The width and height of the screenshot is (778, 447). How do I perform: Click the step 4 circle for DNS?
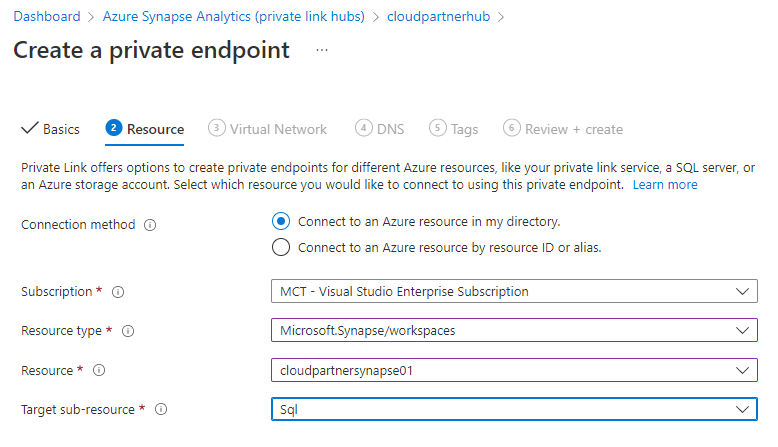point(364,128)
